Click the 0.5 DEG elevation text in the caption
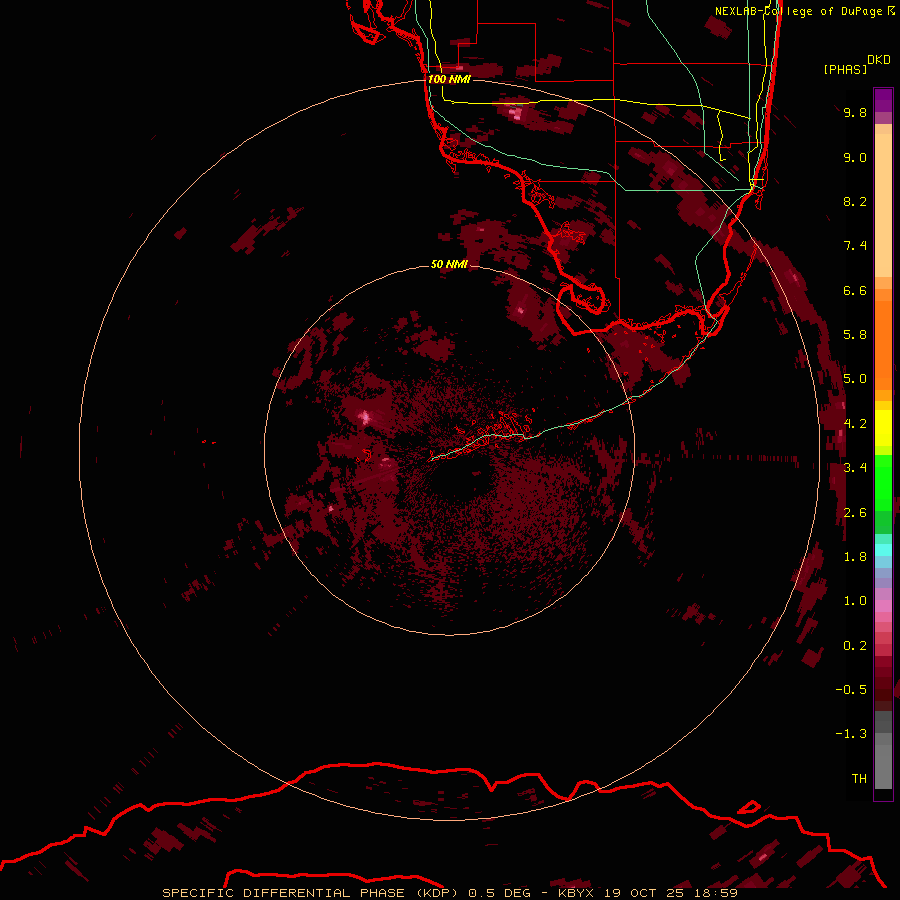The width and height of the screenshot is (900, 900). 500,893
